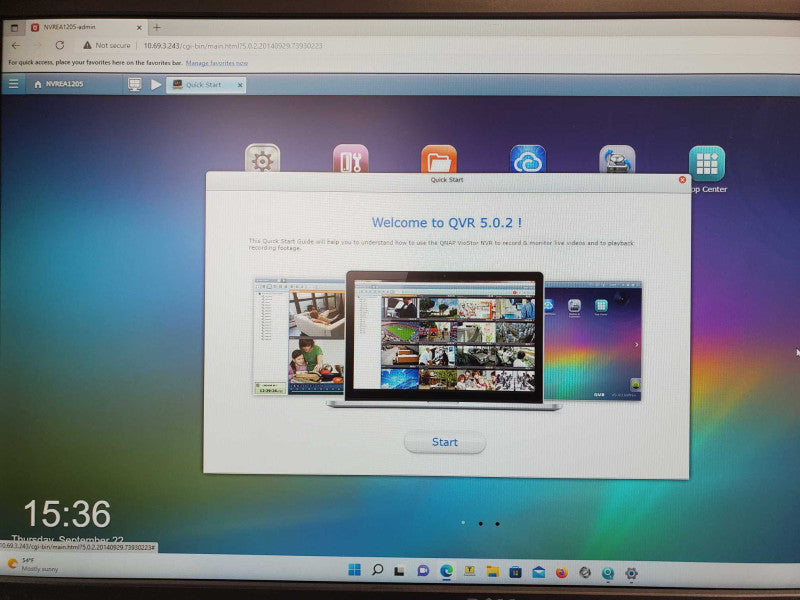Screen dimensions: 800x600
Task: Click the Welcome to QVR 5.0.2 heading
Action: point(446,222)
